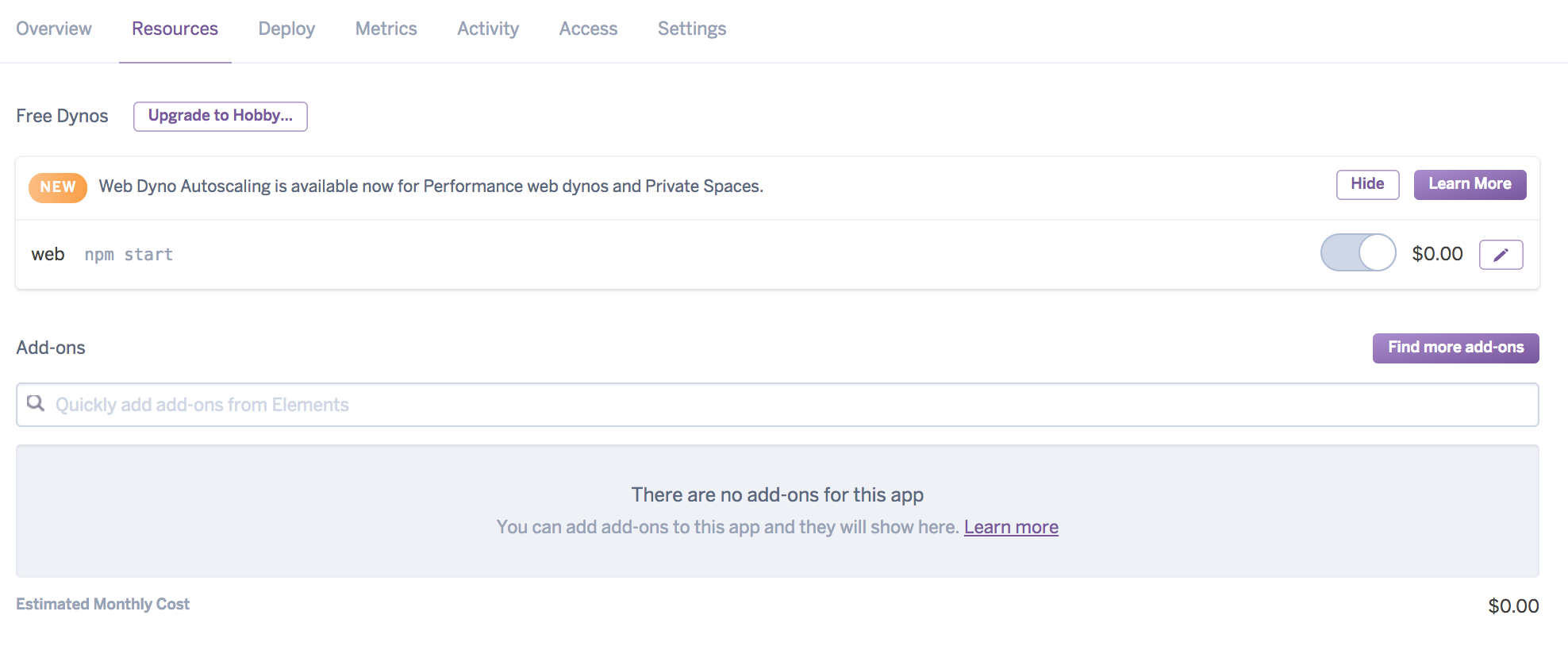
Task: Open the Settings tab
Action: click(691, 29)
